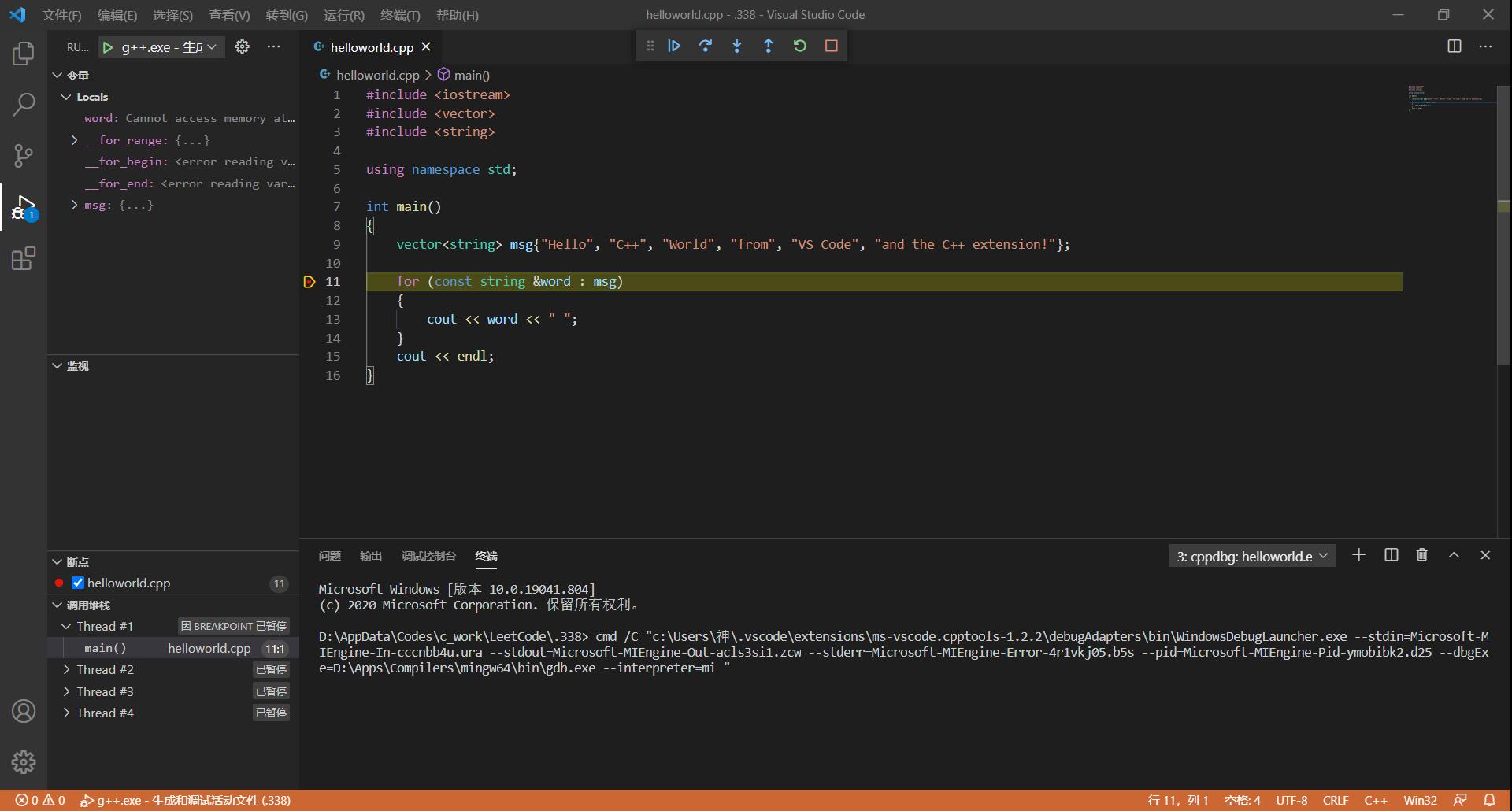This screenshot has width=1512, height=811.
Task: Open the 文件(F) menu
Action: [61, 15]
